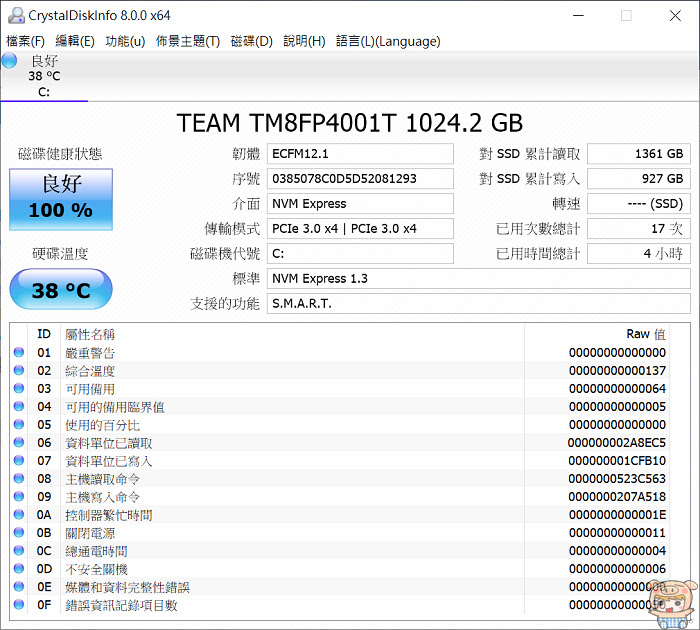This screenshot has width=700, height=630.
Task: Click the ID column header
Action: (x=44, y=334)
